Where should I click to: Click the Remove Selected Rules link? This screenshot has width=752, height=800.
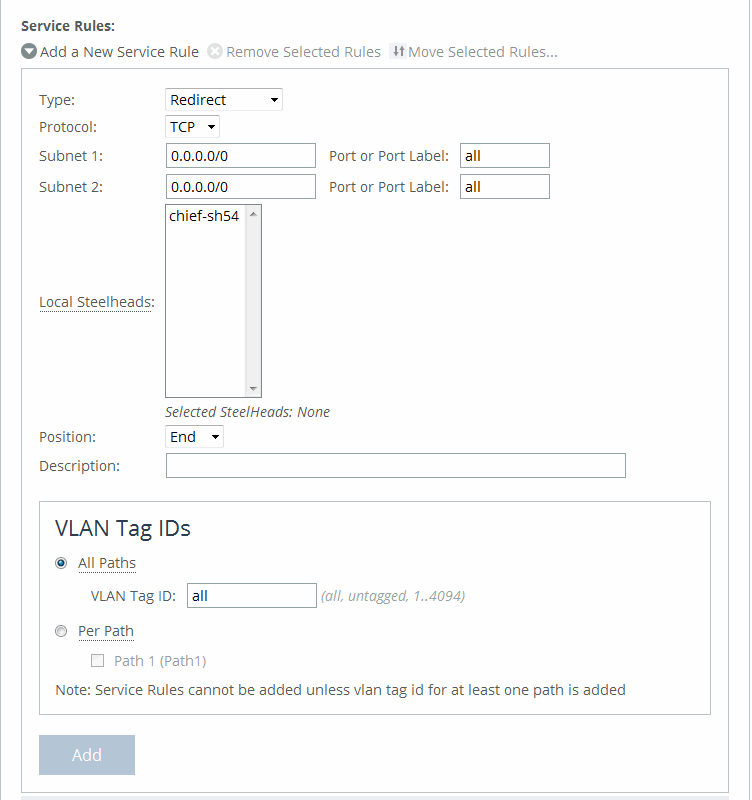tap(303, 52)
